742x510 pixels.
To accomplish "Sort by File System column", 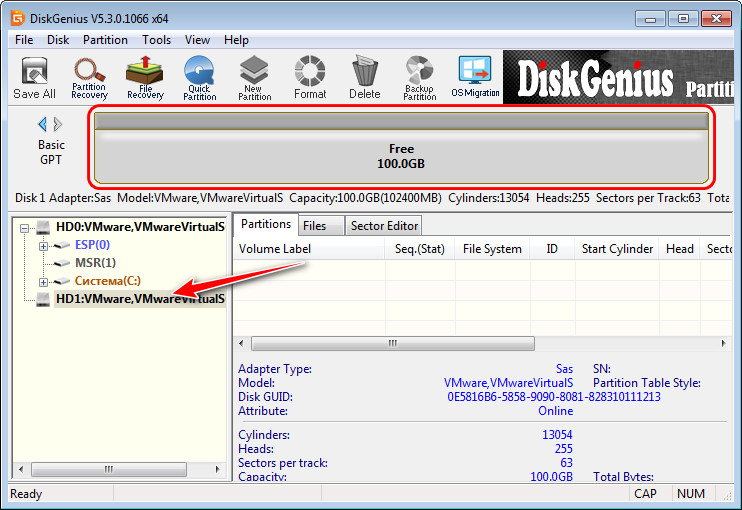I will 492,249.
